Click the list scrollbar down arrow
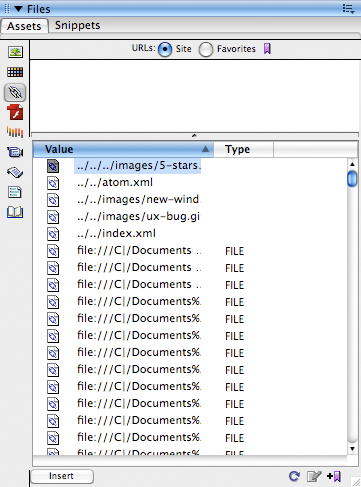This screenshot has width=361, height=487. coord(352,449)
